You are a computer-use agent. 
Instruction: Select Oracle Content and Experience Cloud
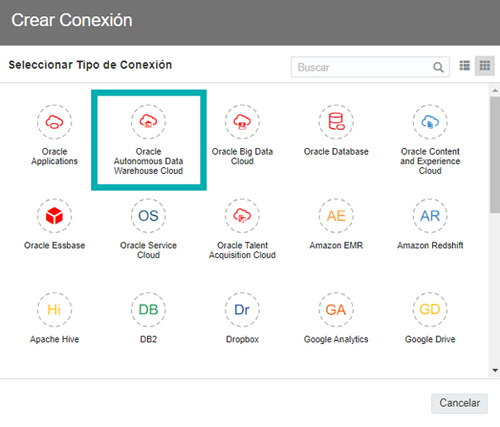tap(430, 122)
